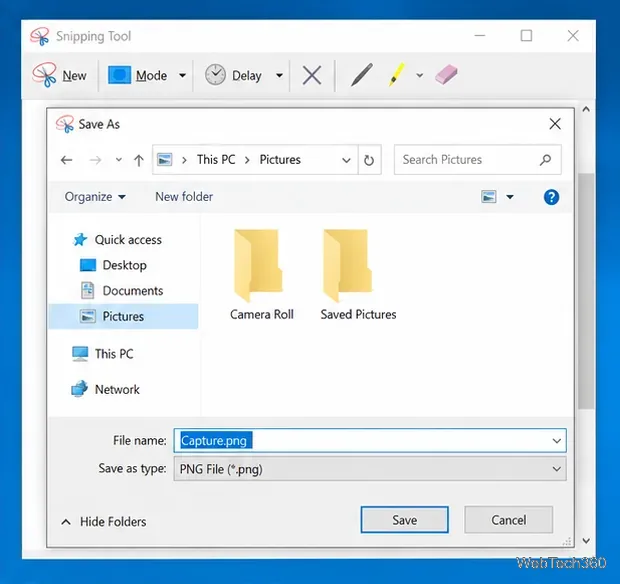Expand the pen options dropdown arrow
Screen dimensions: 620x584
click(420, 75)
